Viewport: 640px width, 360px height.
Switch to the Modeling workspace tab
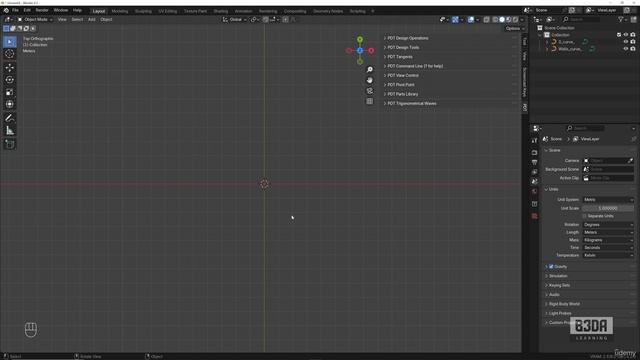[x=120, y=11]
